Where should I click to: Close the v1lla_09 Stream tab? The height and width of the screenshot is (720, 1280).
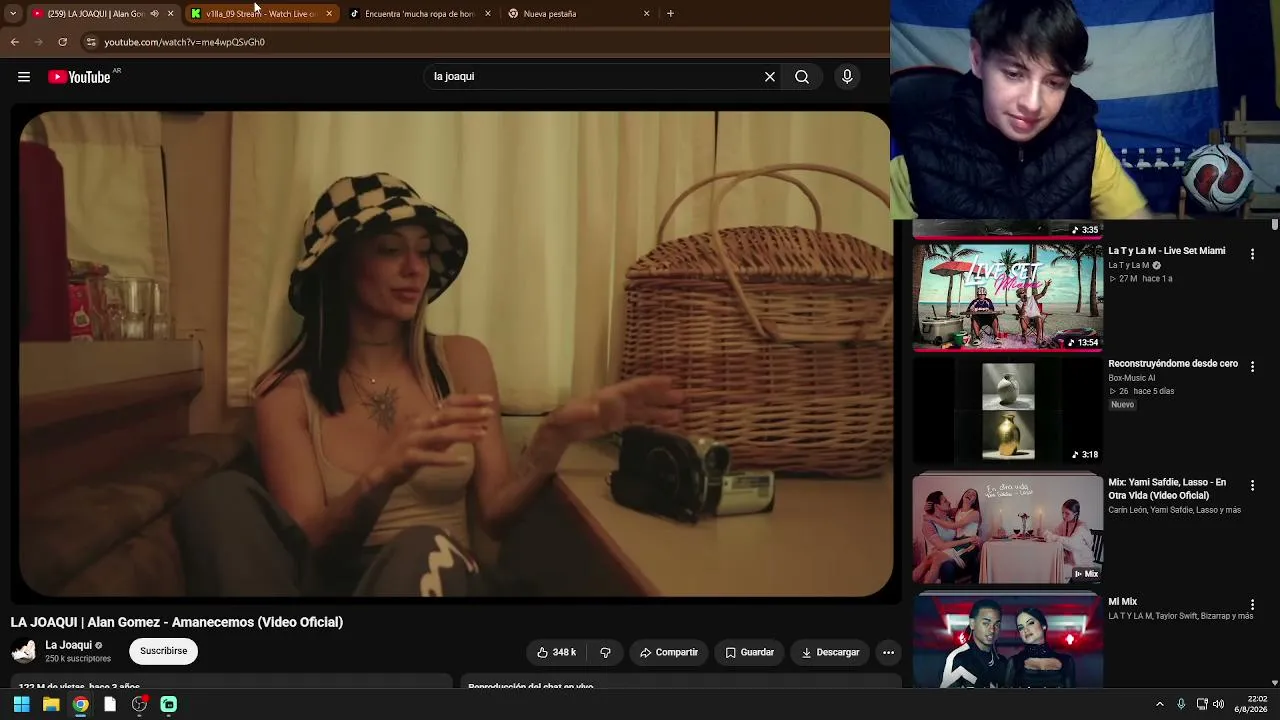pos(329,14)
